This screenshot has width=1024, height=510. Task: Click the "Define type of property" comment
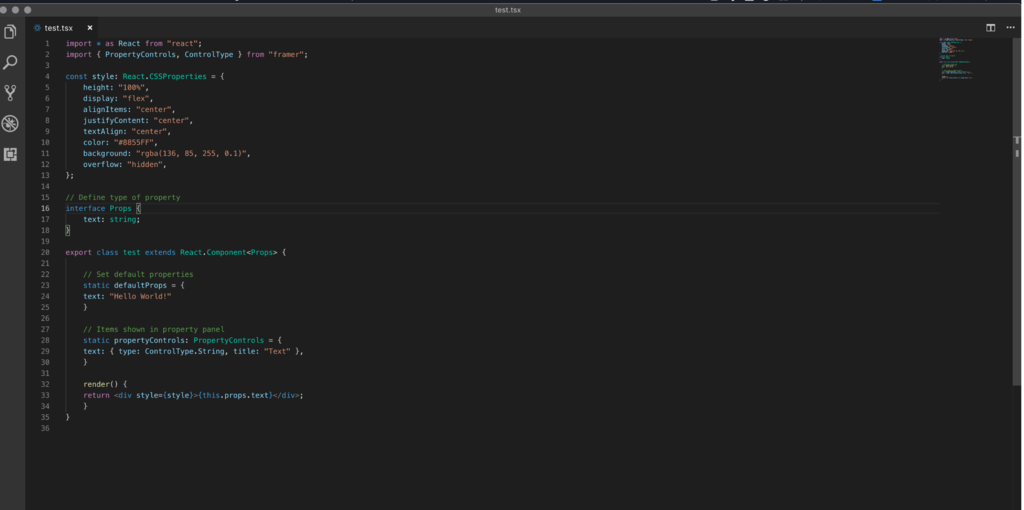click(123, 197)
